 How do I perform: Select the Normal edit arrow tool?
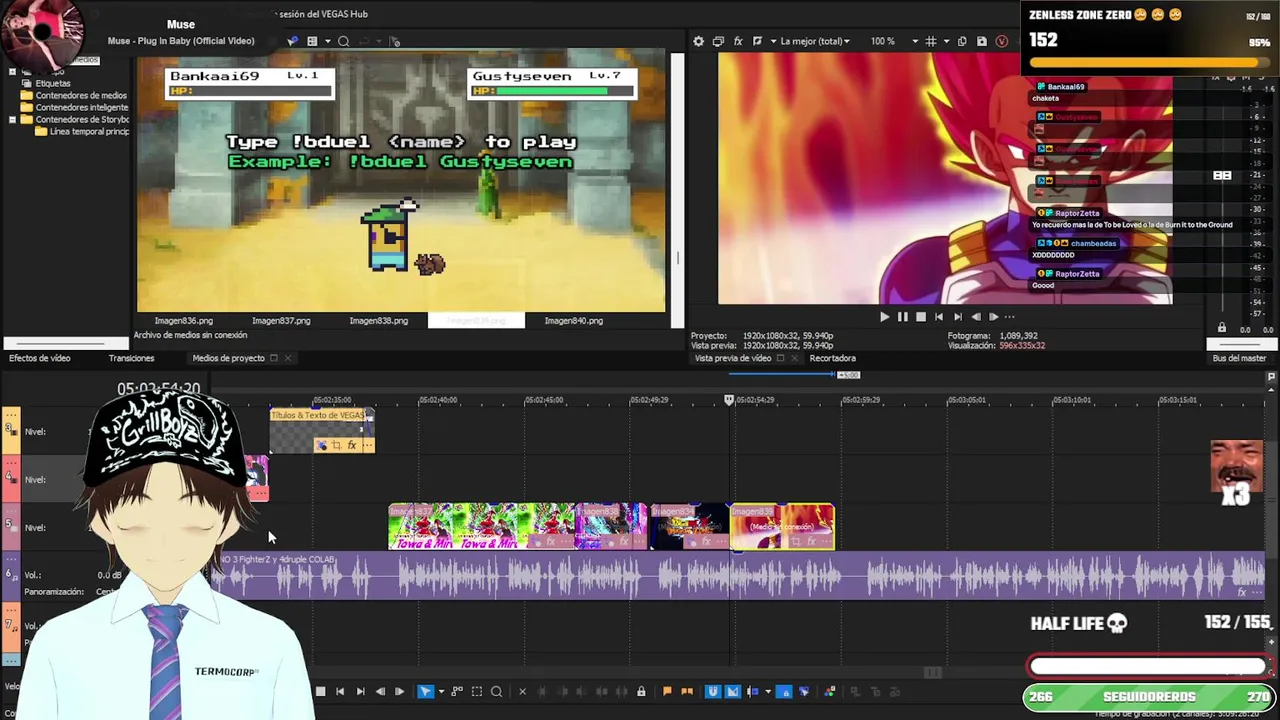click(x=425, y=691)
